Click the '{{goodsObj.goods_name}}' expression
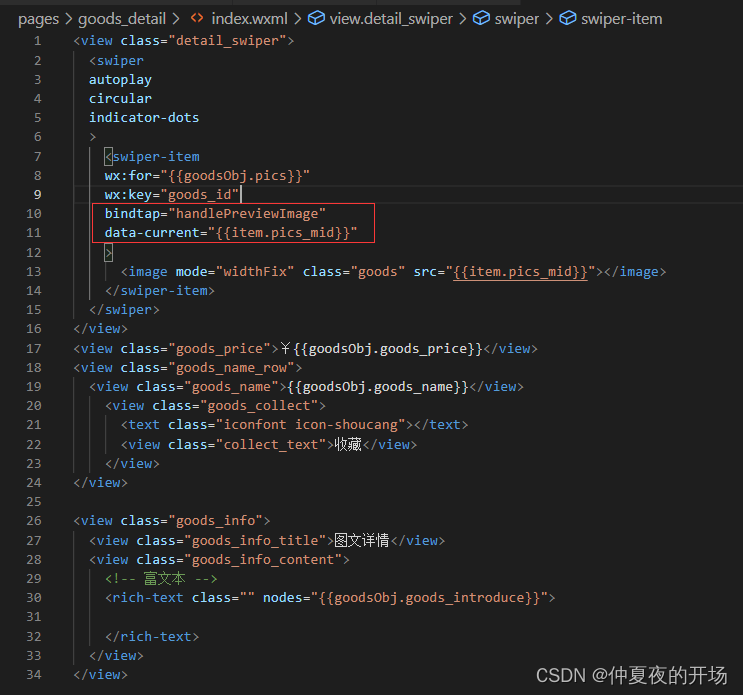Image resolution: width=743 pixels, height=695 pixels. (378, 387)
